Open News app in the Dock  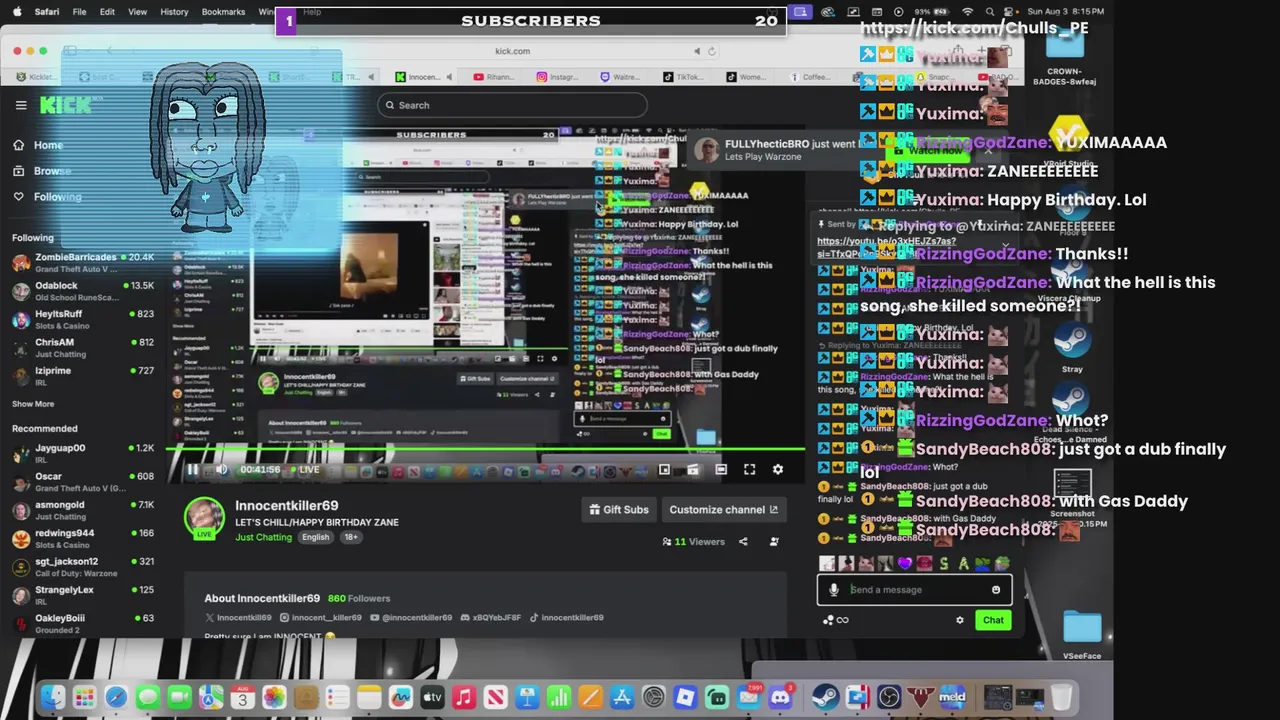[495, 697]
